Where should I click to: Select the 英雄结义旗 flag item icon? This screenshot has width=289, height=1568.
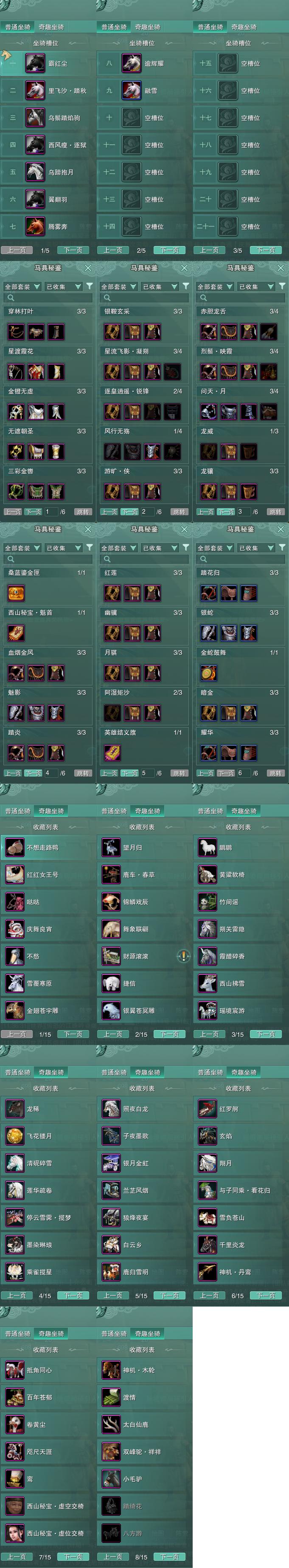[x=112, y=753]
